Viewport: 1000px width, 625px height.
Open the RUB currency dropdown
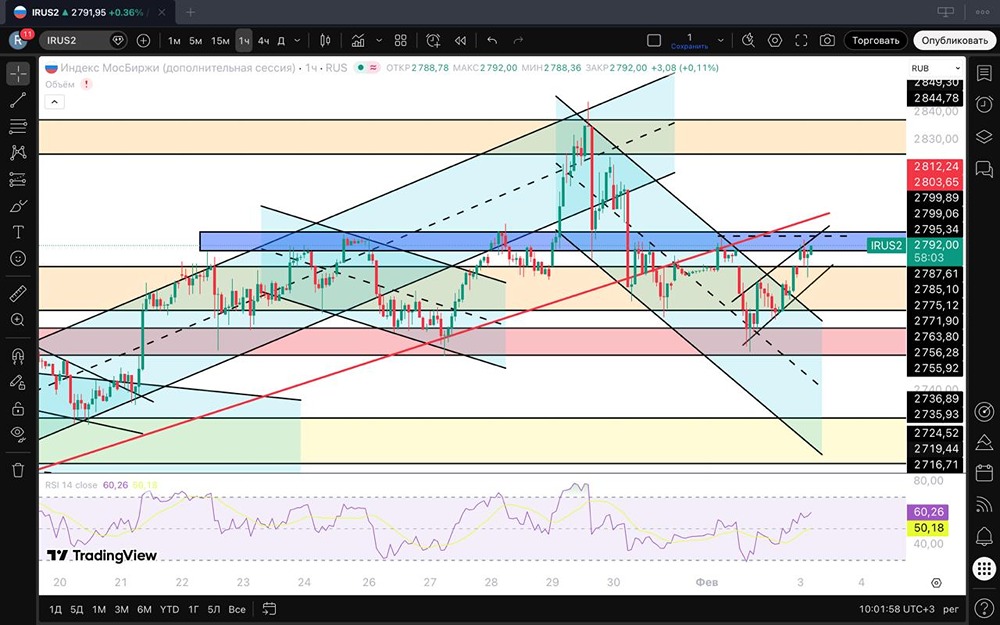[935, 68]
